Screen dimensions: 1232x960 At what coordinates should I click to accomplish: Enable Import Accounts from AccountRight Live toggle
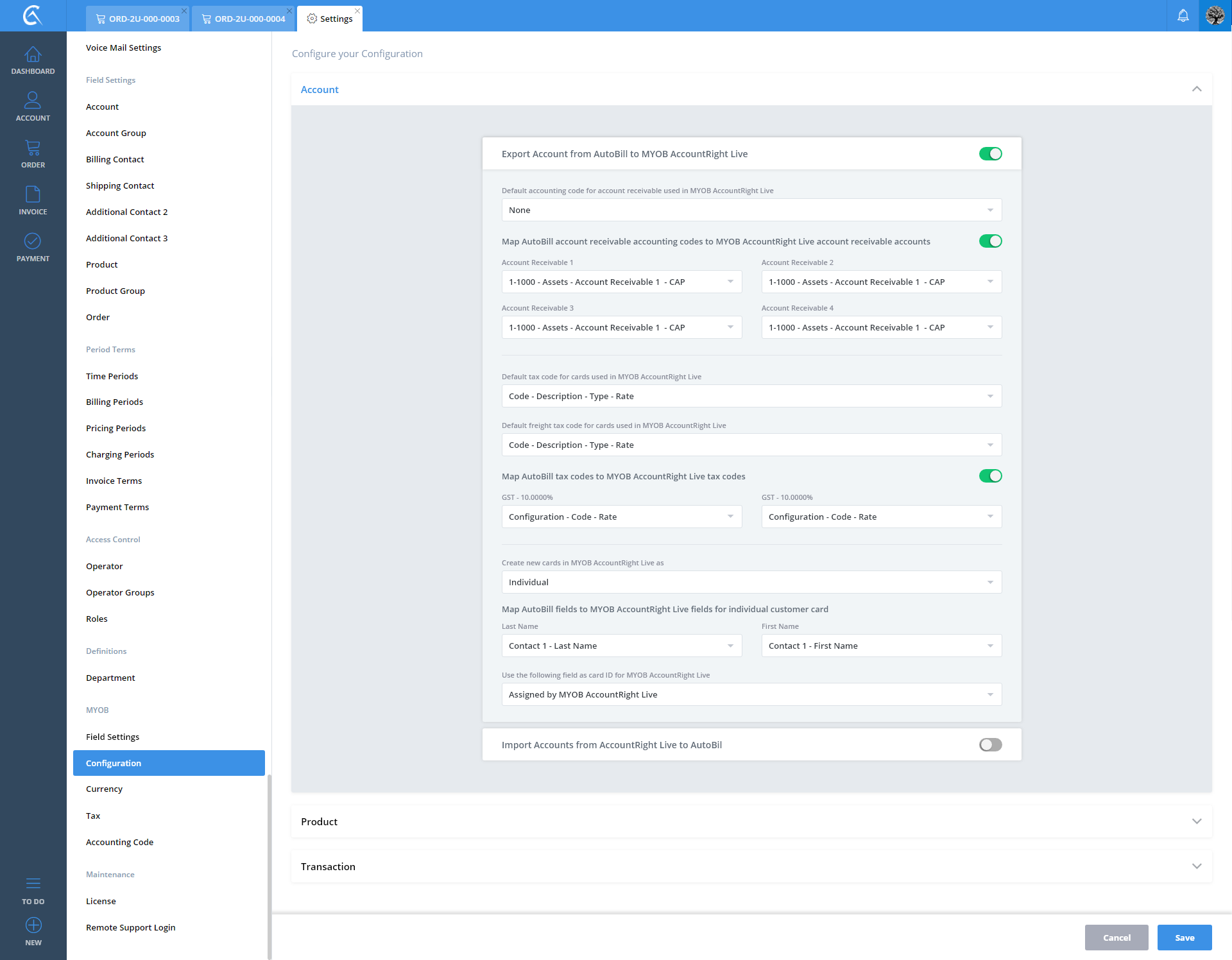(x=990, y=744)
